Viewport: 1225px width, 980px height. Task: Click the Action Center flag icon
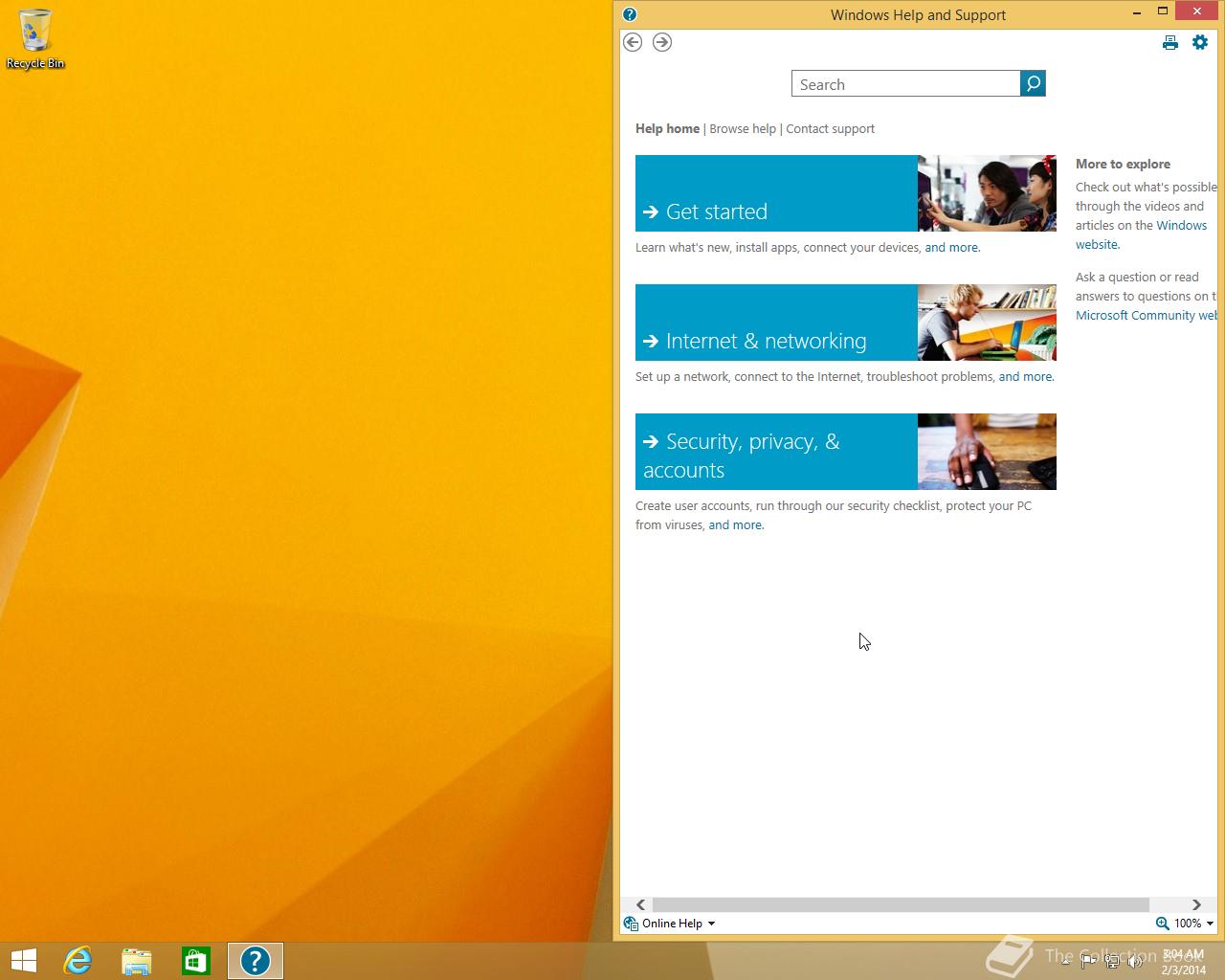(1088, 961)
